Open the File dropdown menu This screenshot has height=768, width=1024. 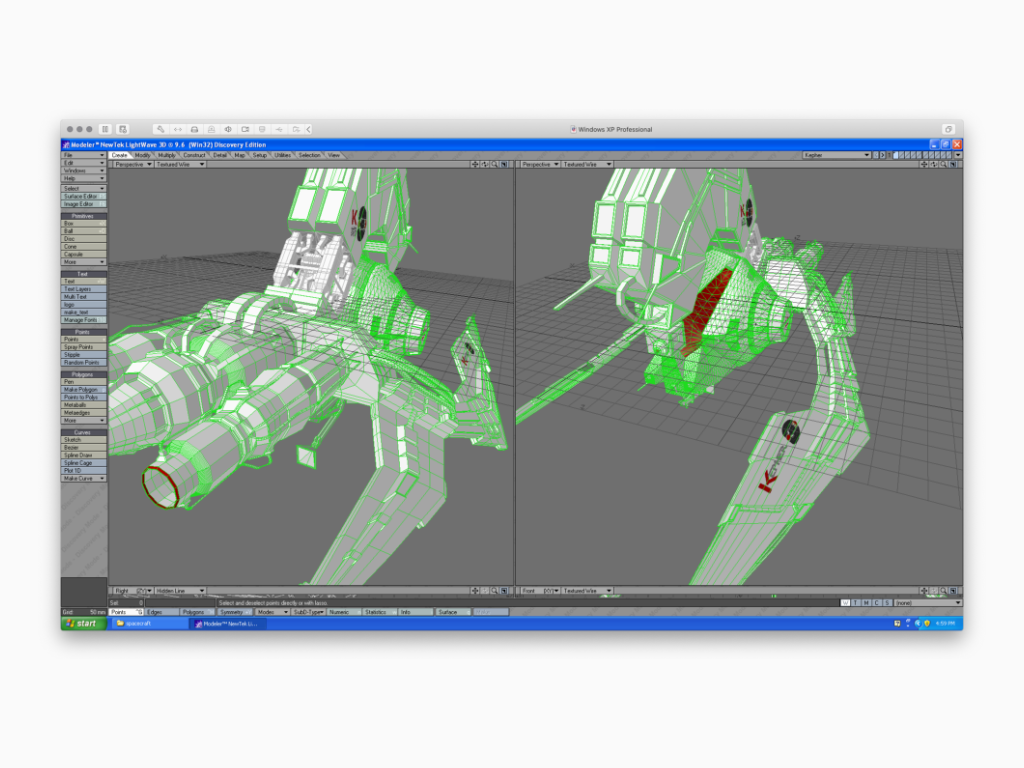click(84, 155)
